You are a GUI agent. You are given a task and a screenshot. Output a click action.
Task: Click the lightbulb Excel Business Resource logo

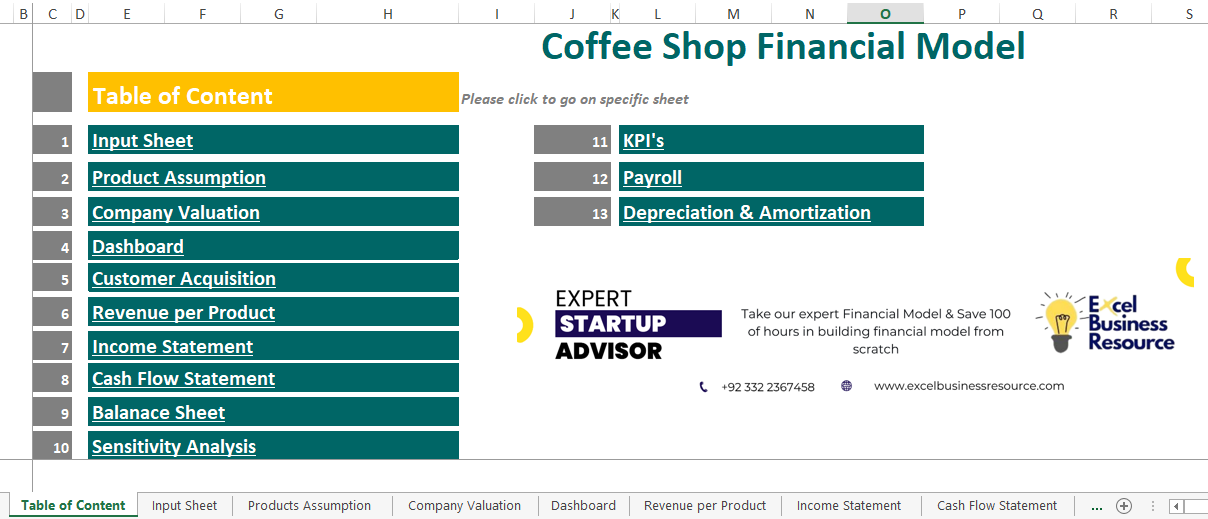(x=1106, y=322)
